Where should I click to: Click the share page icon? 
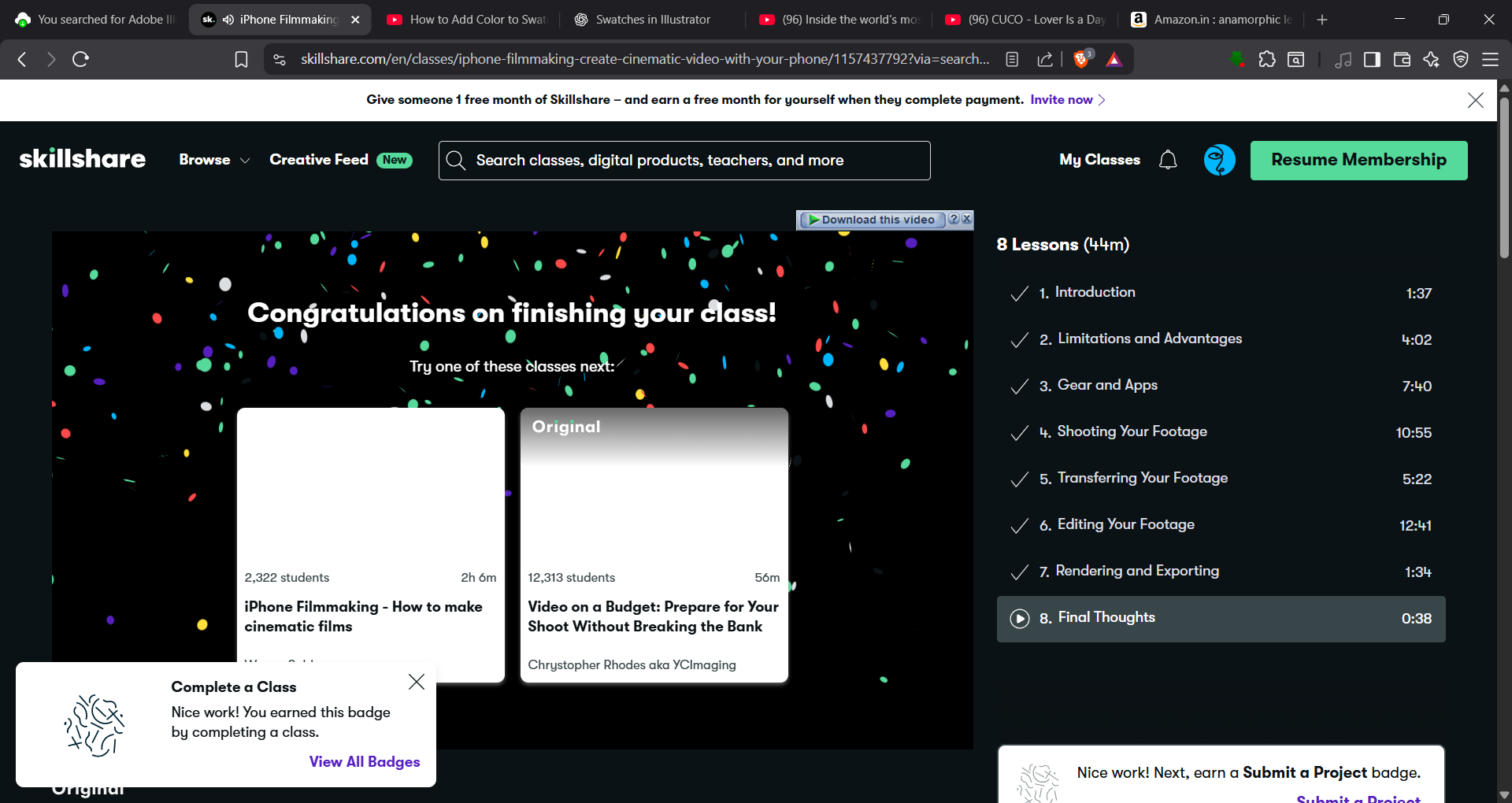pos(1045,59)
